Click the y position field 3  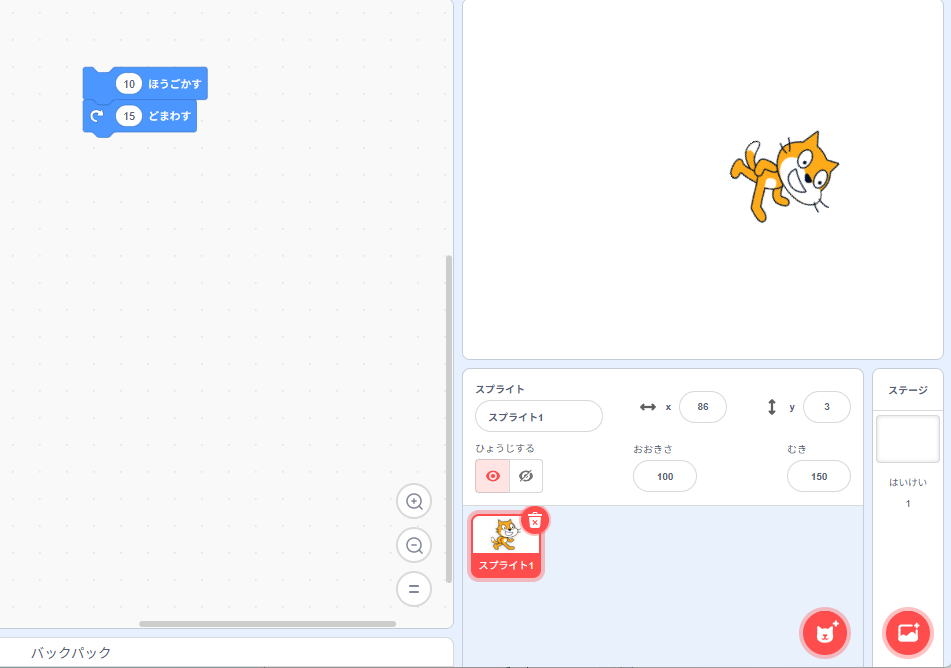[827, 407]
